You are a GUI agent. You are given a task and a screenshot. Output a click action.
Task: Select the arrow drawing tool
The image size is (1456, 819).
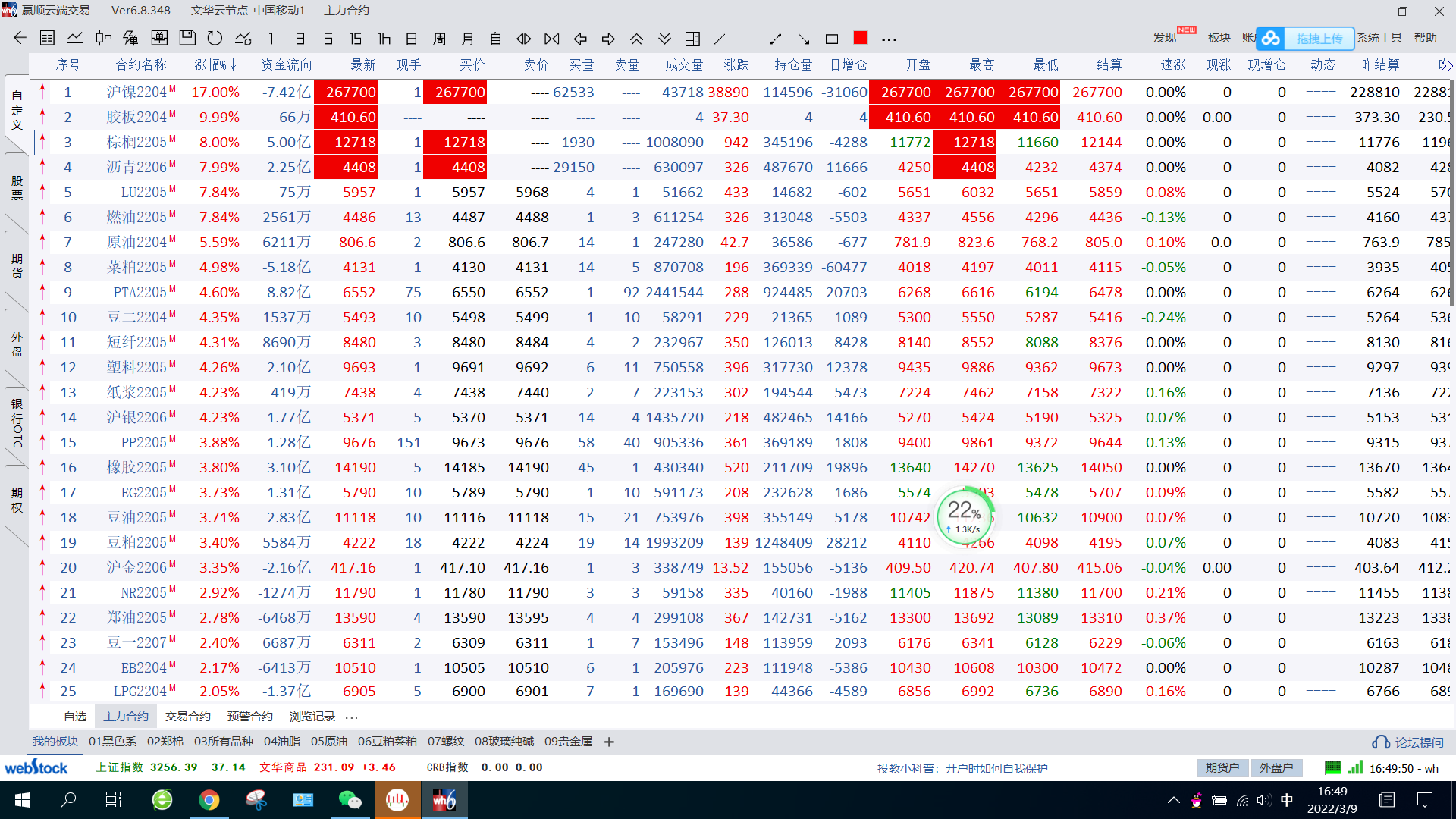[804, 39]
